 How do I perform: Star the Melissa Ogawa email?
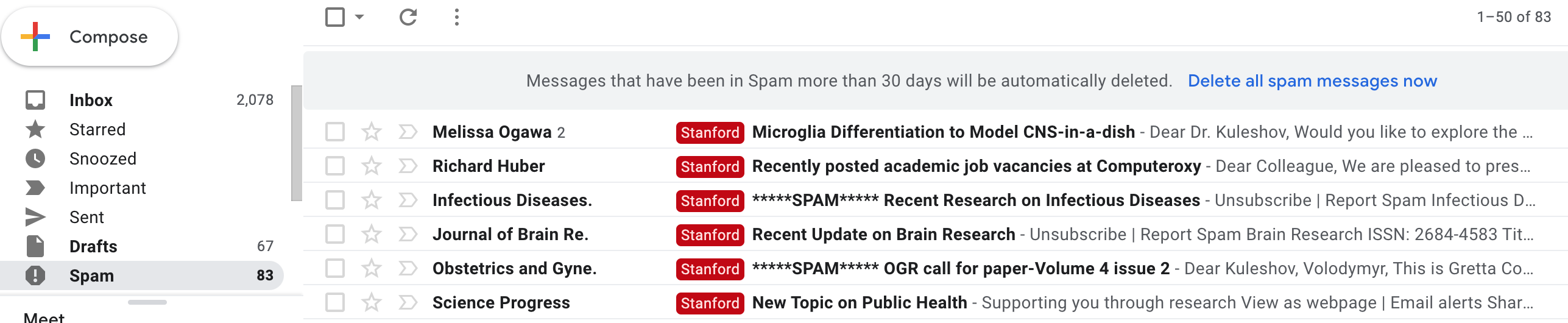(x=372, y=132)
